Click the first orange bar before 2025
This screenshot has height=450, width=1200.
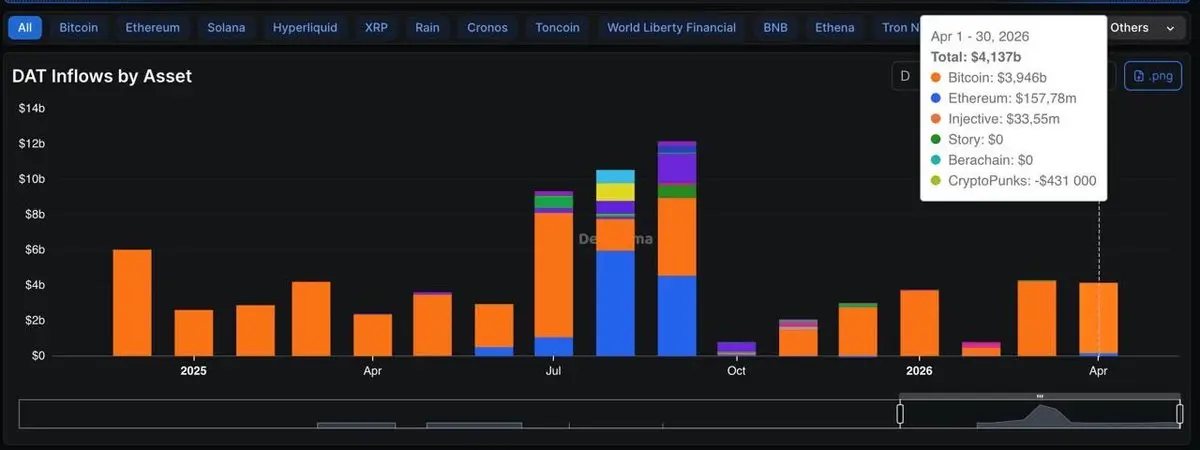[x=132, y=303]
